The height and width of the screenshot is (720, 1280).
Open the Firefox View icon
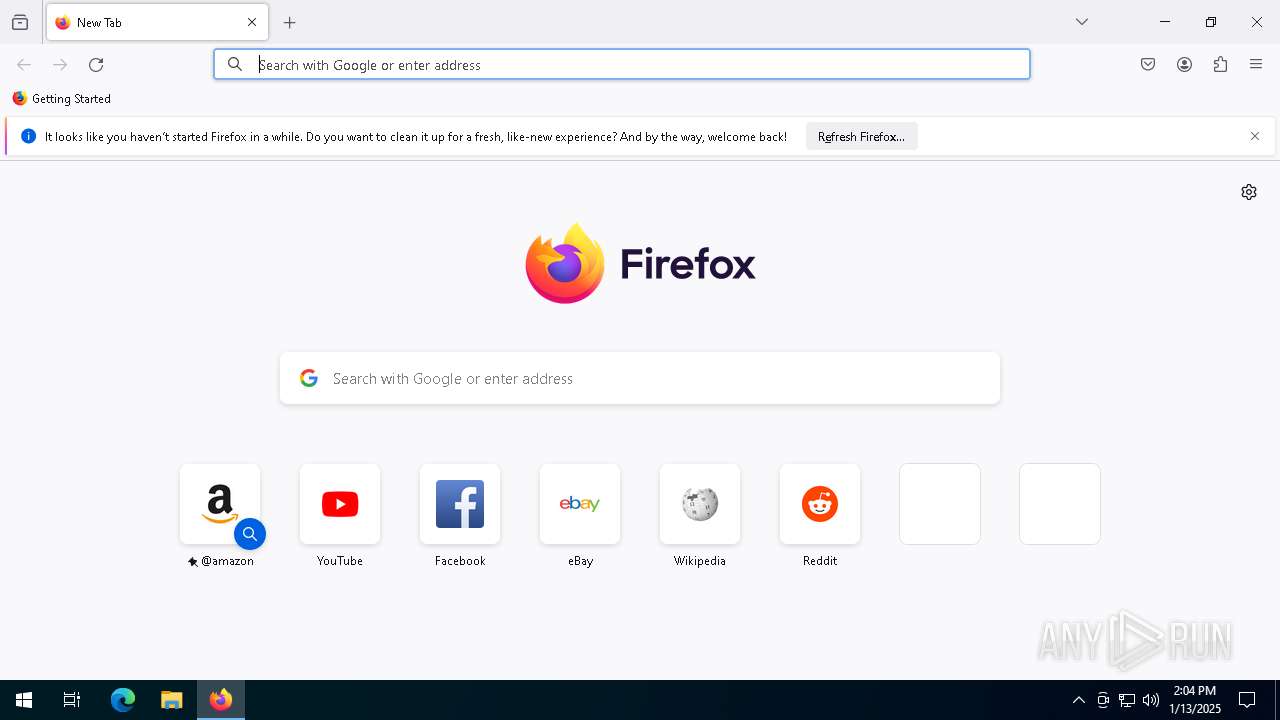tap(20, 22)
